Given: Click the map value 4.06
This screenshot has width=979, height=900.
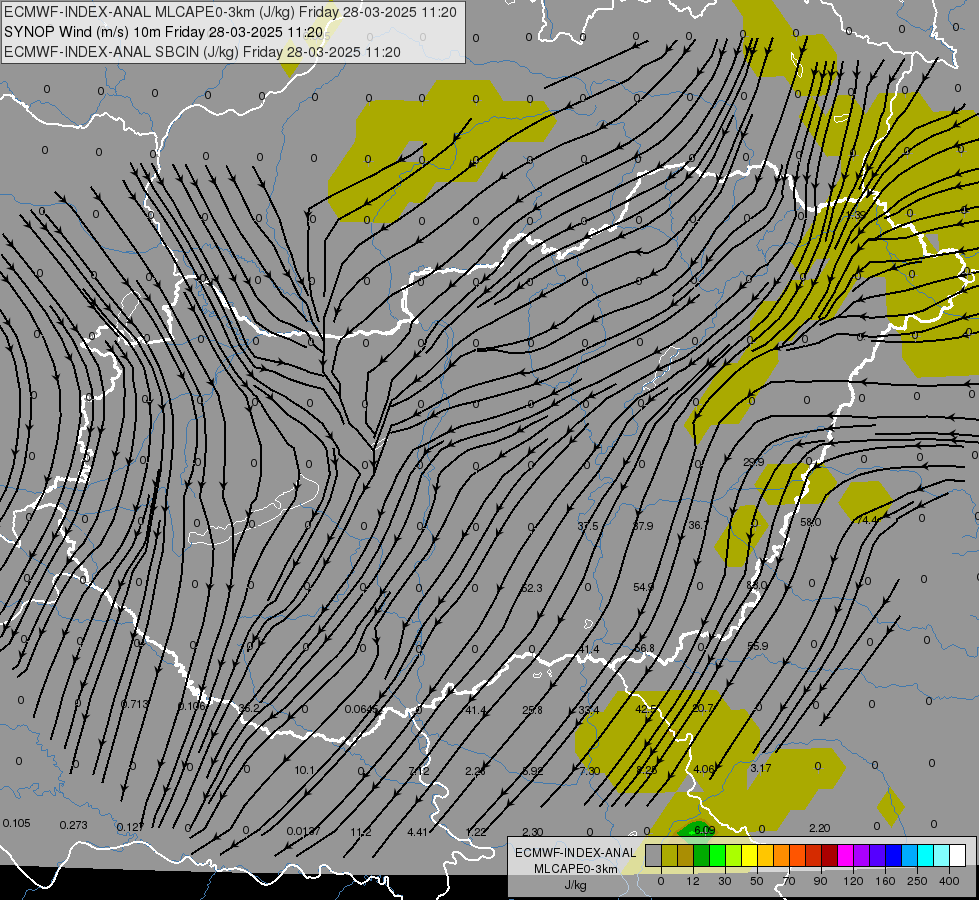Looking at the screenshot, I should pyautogui.click(x=704, y=769).
